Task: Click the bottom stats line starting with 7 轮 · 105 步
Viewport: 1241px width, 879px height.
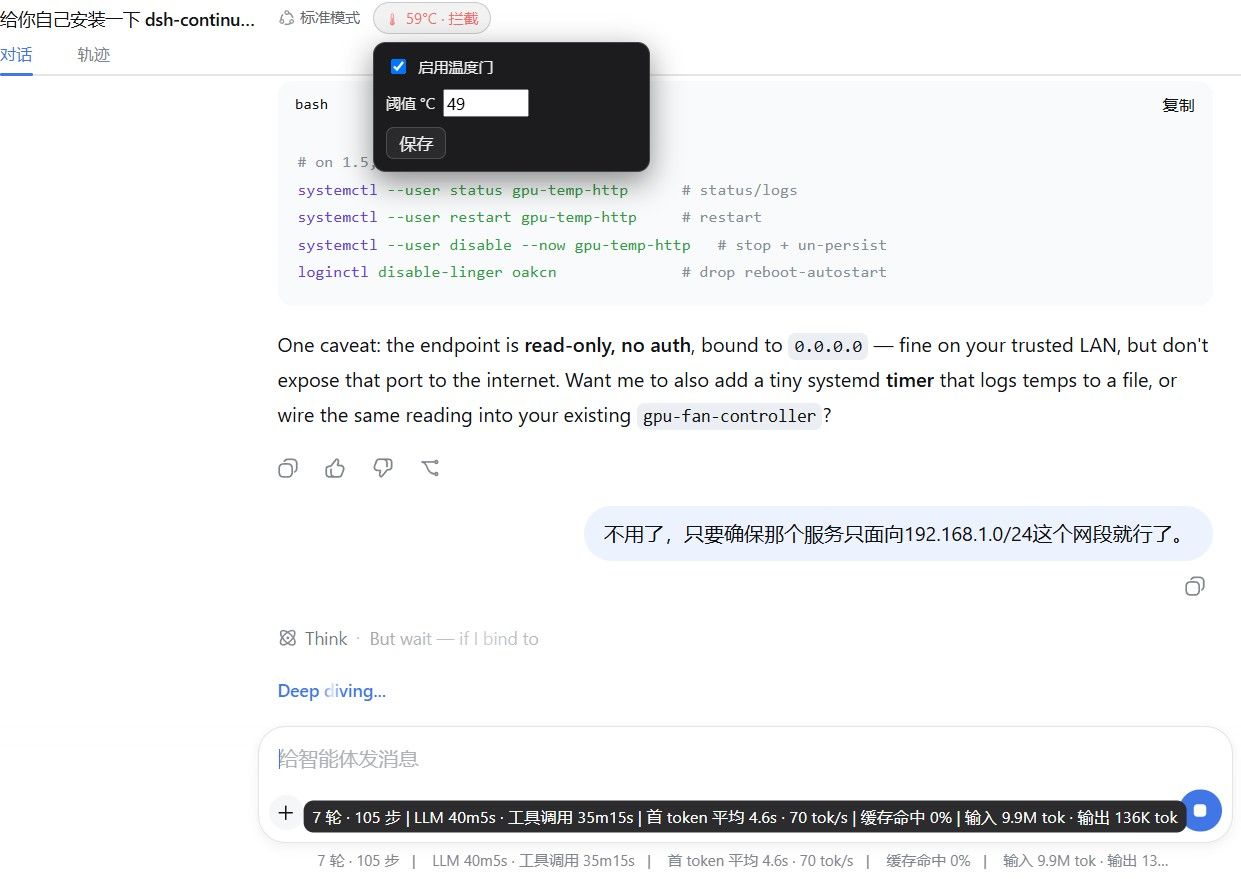Action: pos(742,860)
